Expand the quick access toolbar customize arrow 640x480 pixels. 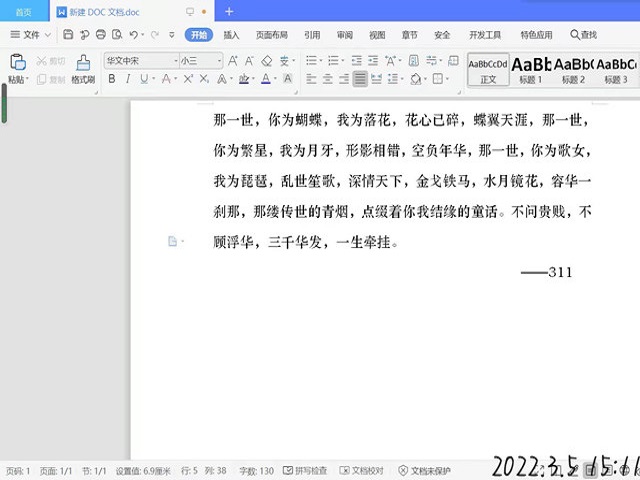(x=172, y=35)
